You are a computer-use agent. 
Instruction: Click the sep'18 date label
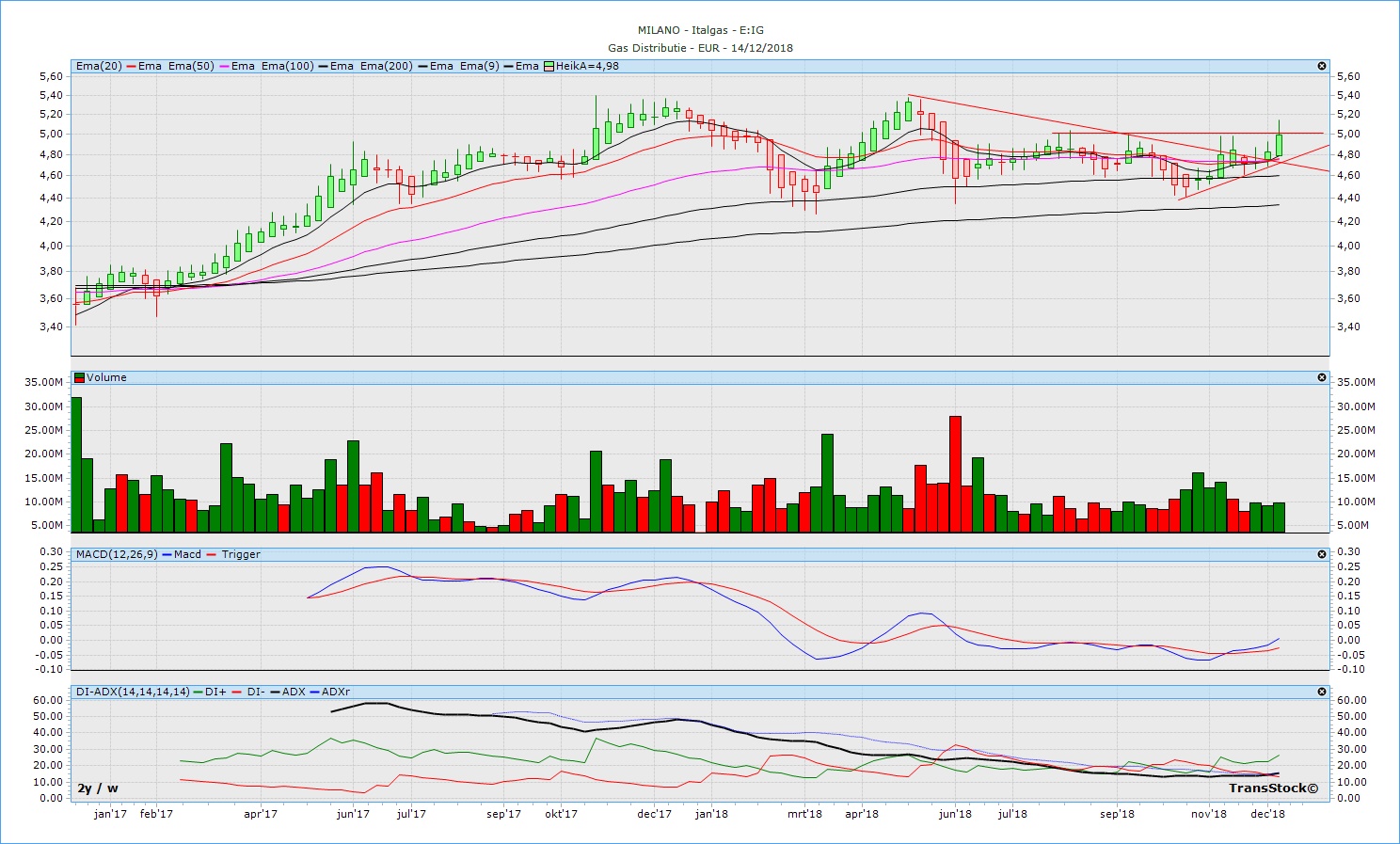[1117, 814]
